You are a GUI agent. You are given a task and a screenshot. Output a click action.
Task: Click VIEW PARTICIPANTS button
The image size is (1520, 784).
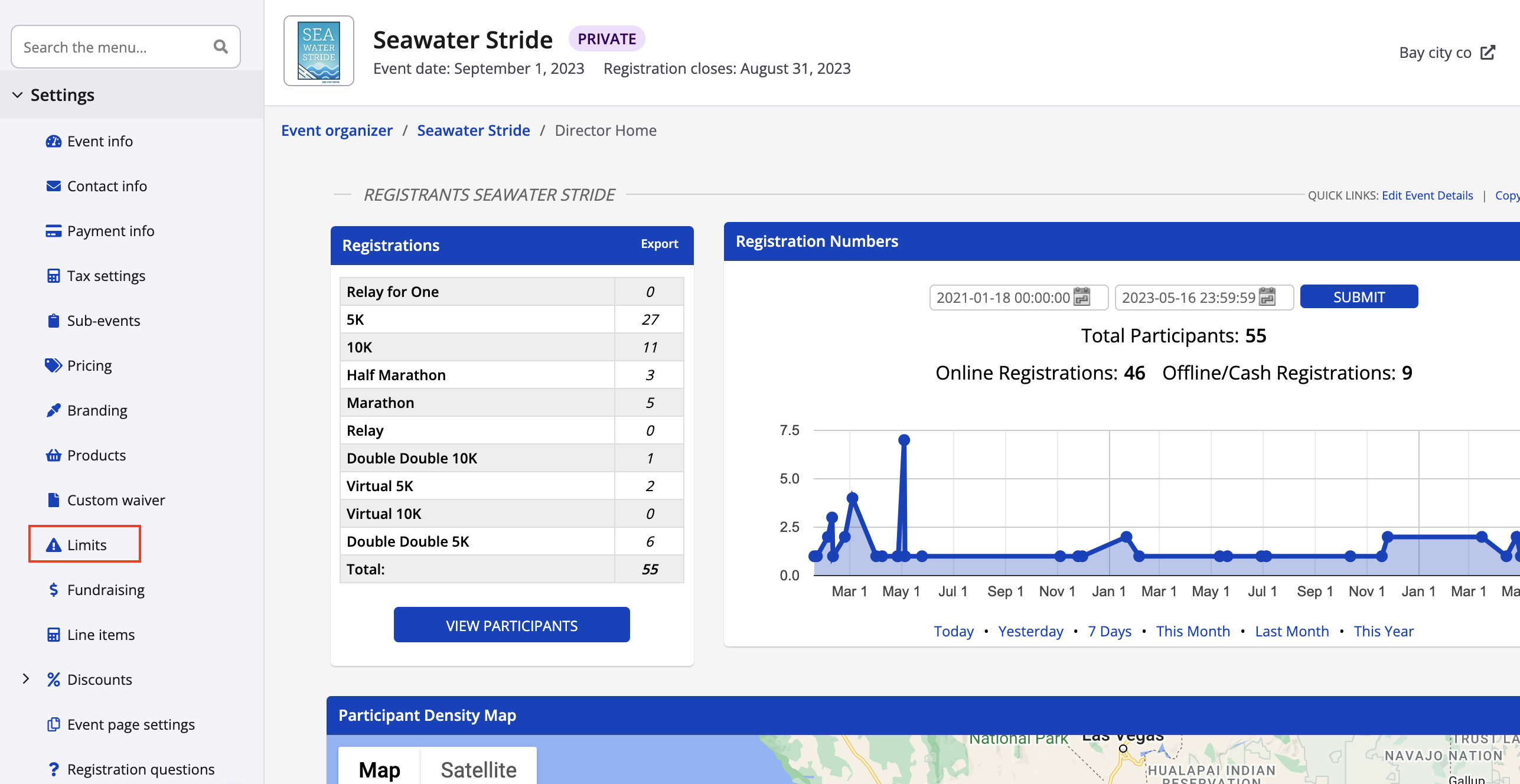click(x=511, y=625)
